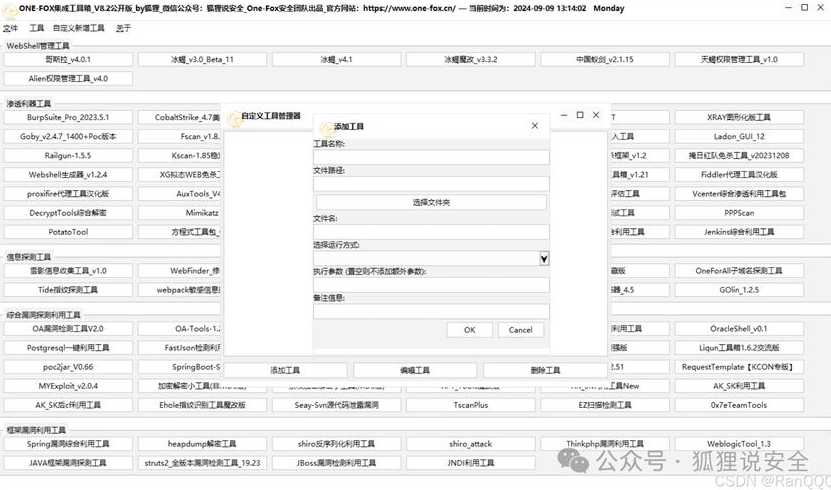Open Goby_v2.4.7_1400+Poc版本
Image resolution: width=831 pixels, height=490 pixels.
tap(68, 136)
